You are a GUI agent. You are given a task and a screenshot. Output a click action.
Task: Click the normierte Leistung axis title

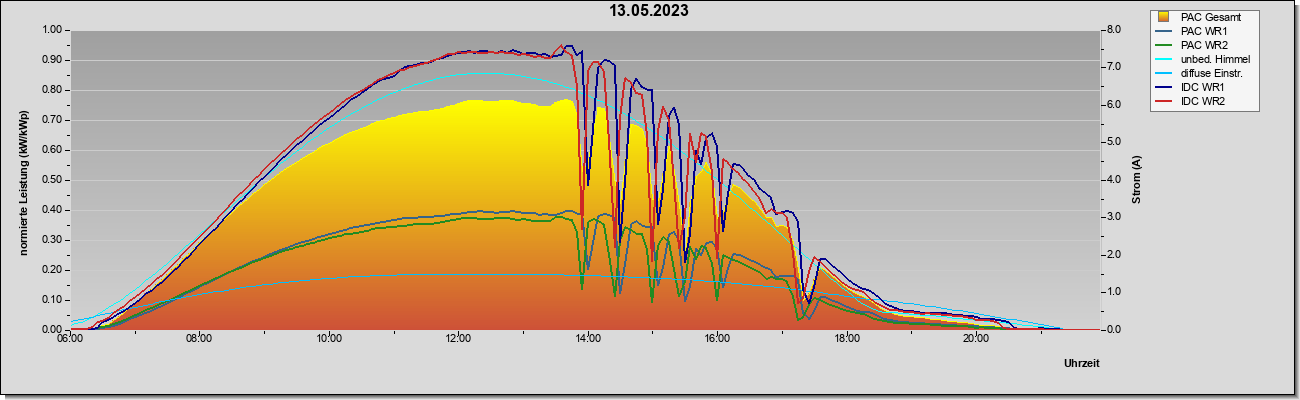pyautogui.click(x=24, y=180)
